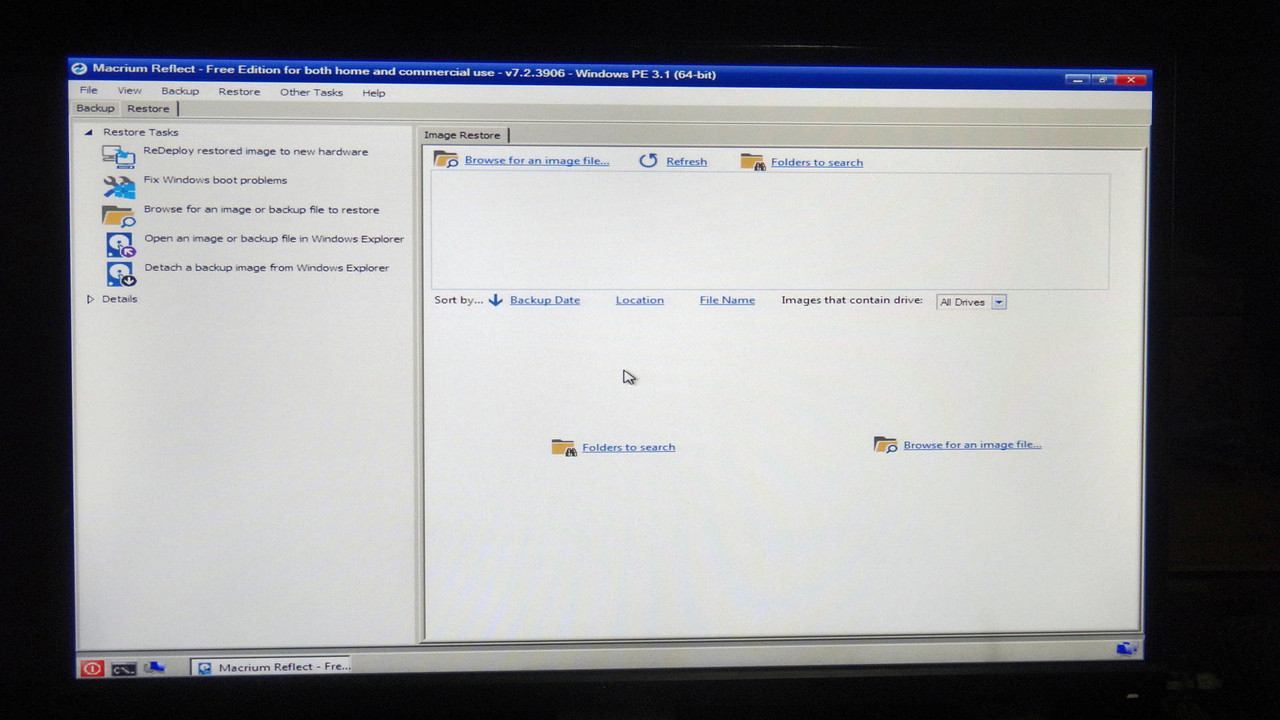This screenshot has height=720, width=1280.
Task: Click top Browse for an image file link
Action: point(537,161)
